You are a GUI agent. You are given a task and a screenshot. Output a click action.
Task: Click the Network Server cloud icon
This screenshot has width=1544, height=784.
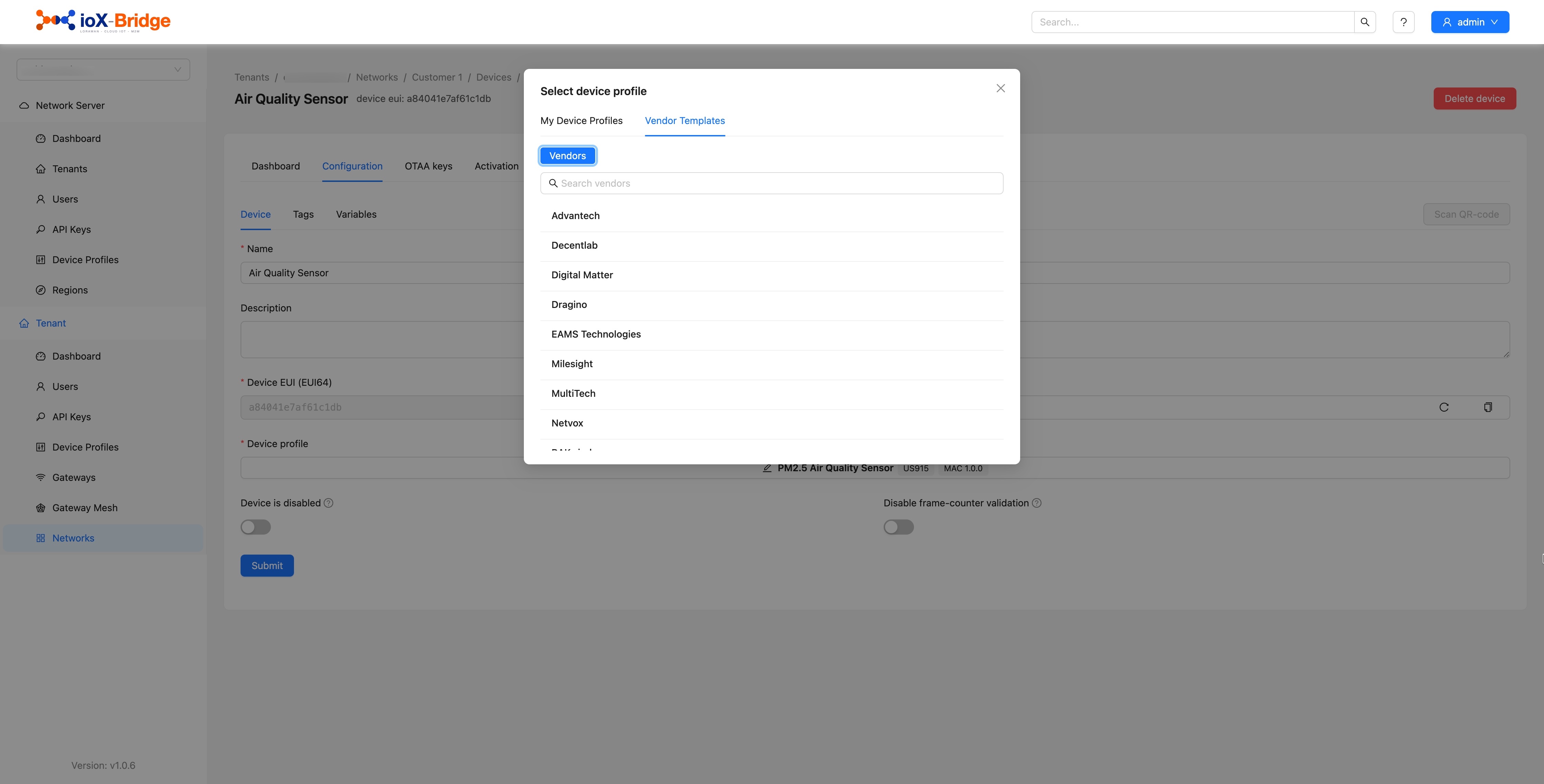(24, 105)
